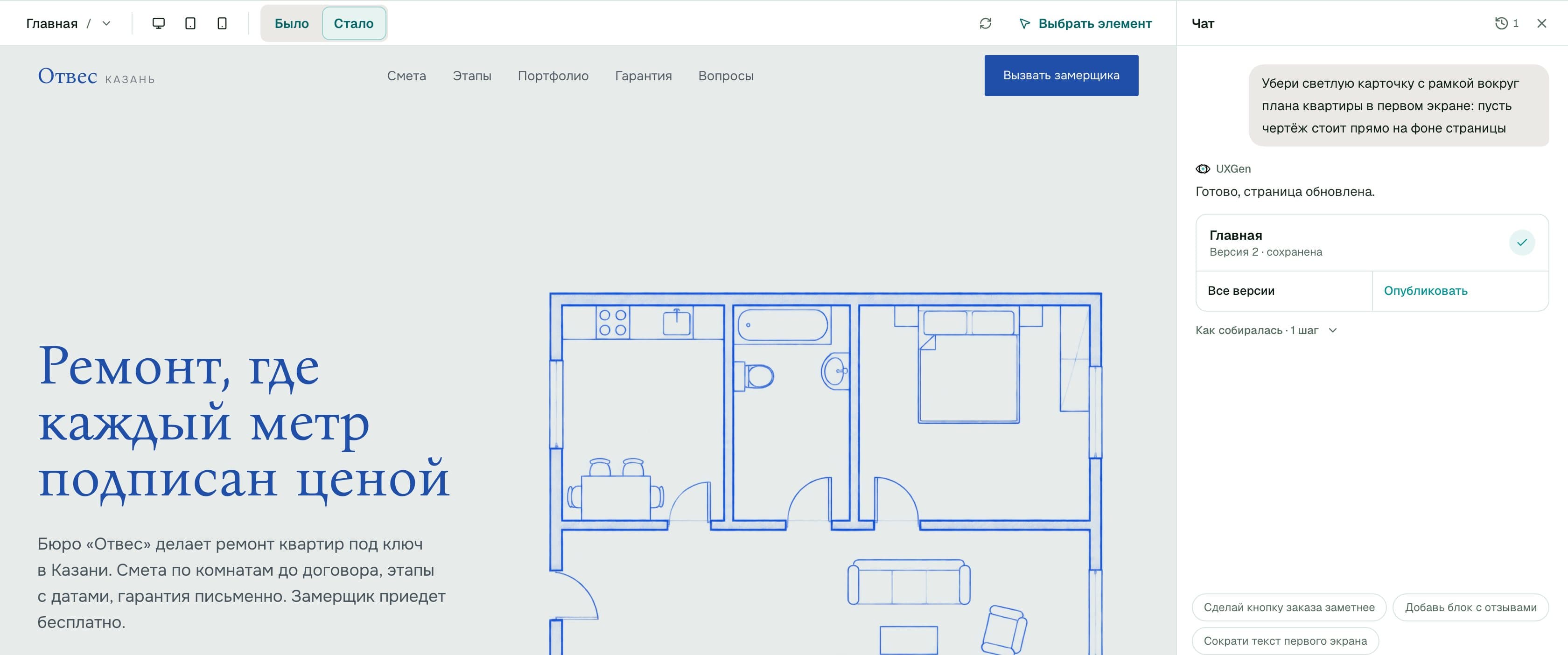The height and width of the screenshot is (655, 1568).
Task: Click the saved version checkmark icon
Action: coord(1522,242)
